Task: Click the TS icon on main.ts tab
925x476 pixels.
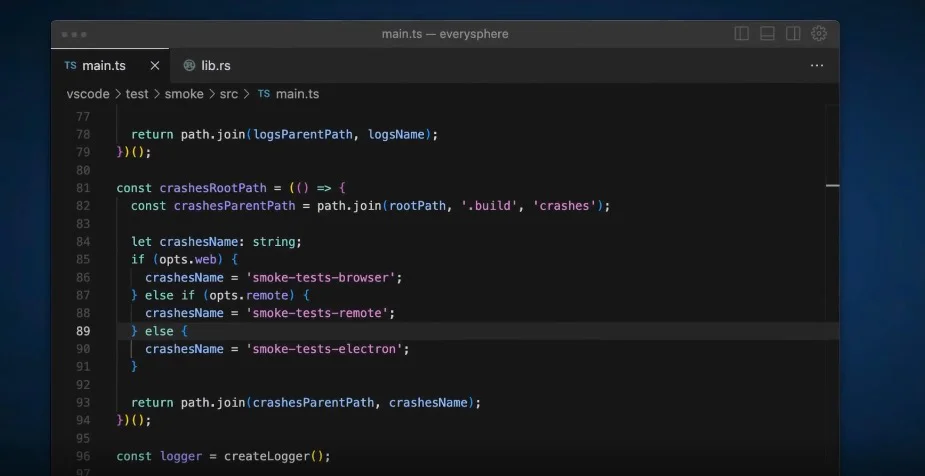Action: (x=70, y=65)
